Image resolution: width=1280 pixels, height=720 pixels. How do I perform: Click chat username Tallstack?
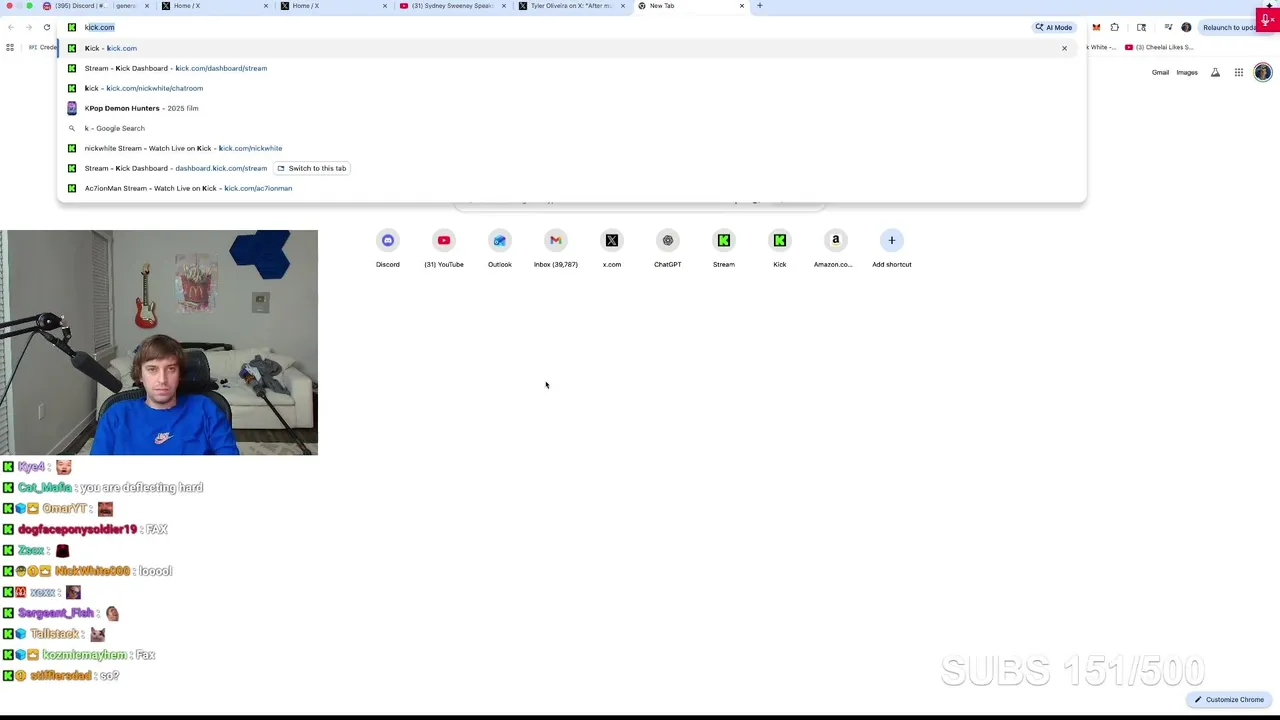[54, 634]
